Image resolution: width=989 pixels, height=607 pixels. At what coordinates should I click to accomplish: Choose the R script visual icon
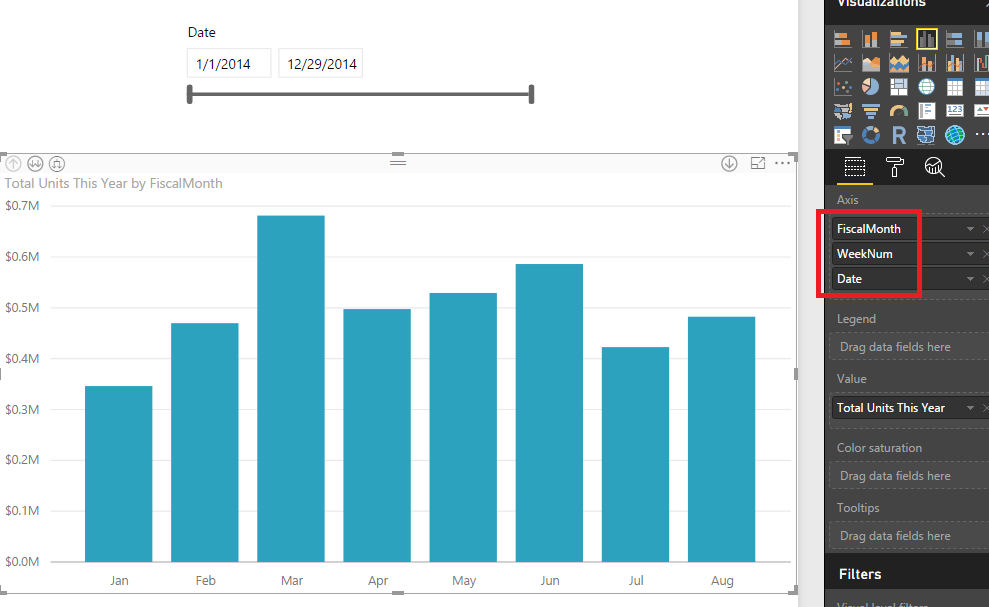coord(899,135)
